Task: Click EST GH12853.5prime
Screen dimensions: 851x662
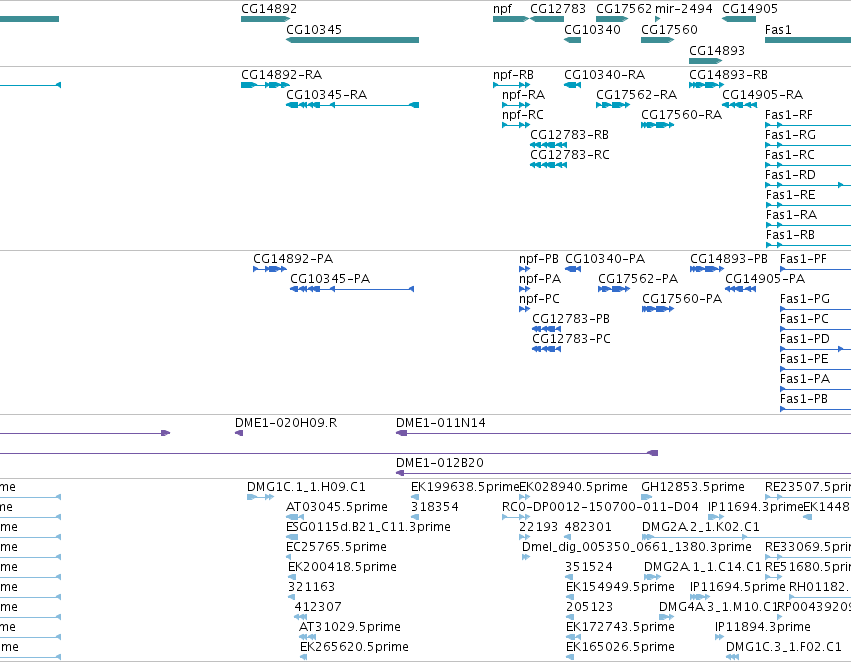Action: tap(693, 487)
